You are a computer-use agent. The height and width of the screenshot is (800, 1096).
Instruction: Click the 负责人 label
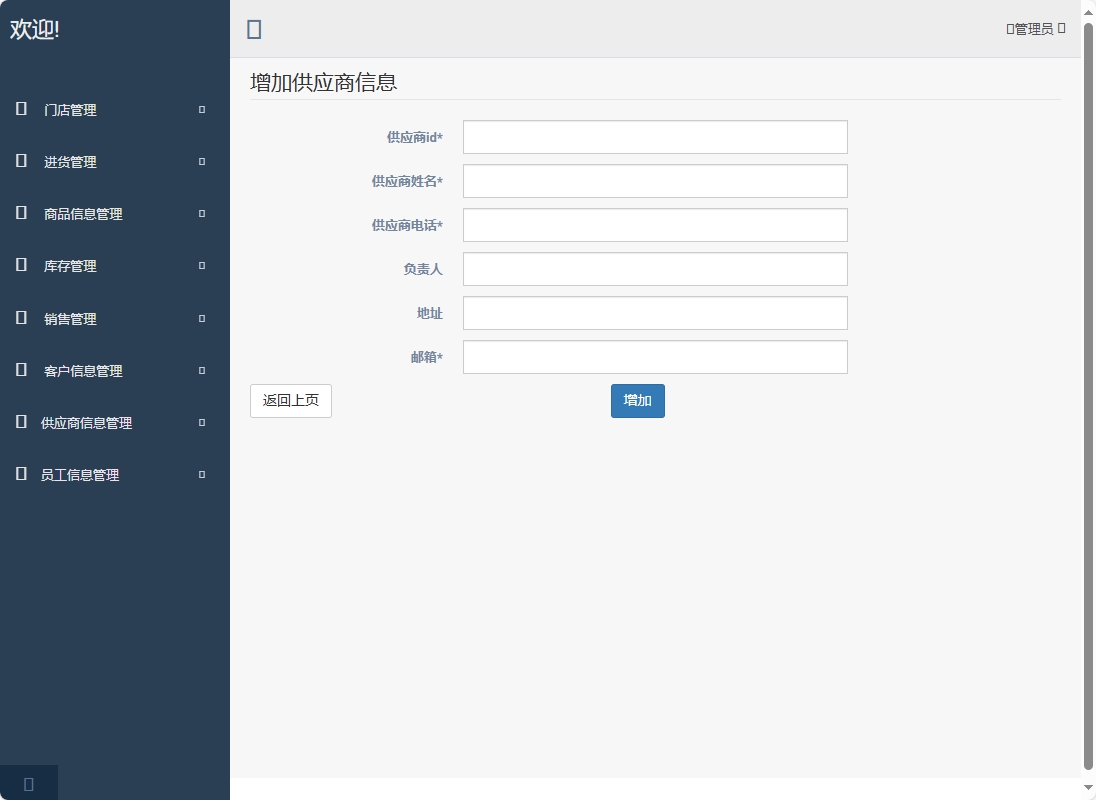pyautogui.click(x=423, y=269)
